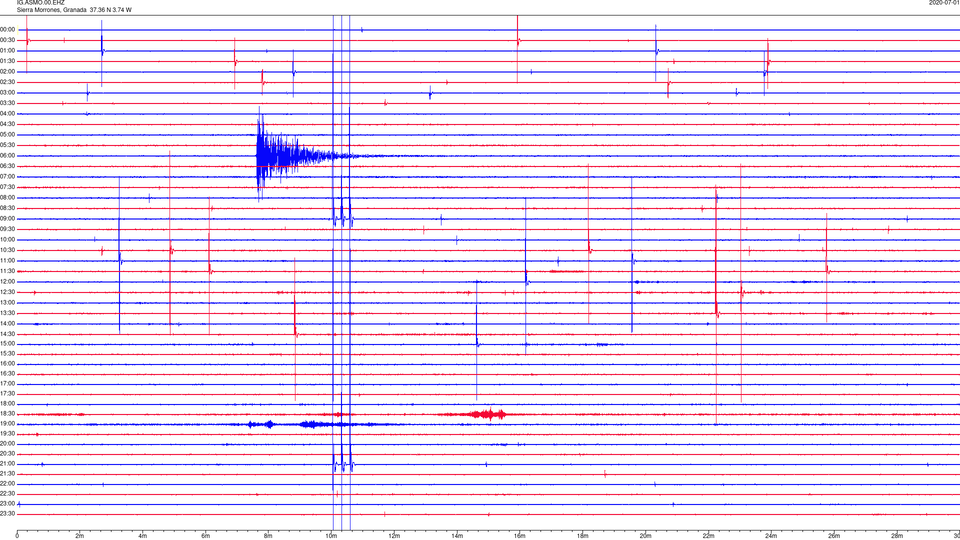Click the 17:30 time label
The image size is (960, 540).
pyautogui.click(x=8, y=394)
